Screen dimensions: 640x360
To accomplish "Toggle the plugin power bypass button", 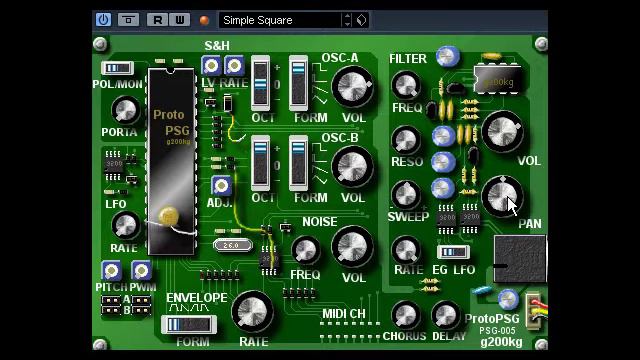I will coord(103,20).
